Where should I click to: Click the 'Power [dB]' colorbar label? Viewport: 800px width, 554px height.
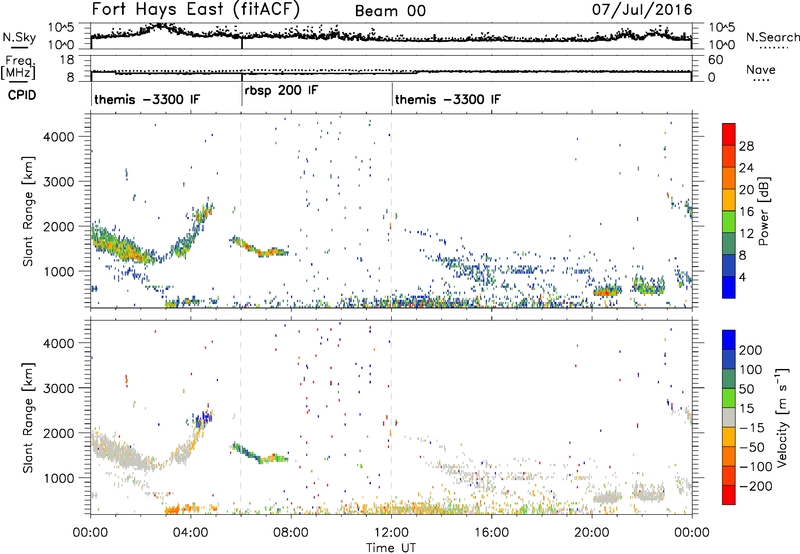point(763,212)
